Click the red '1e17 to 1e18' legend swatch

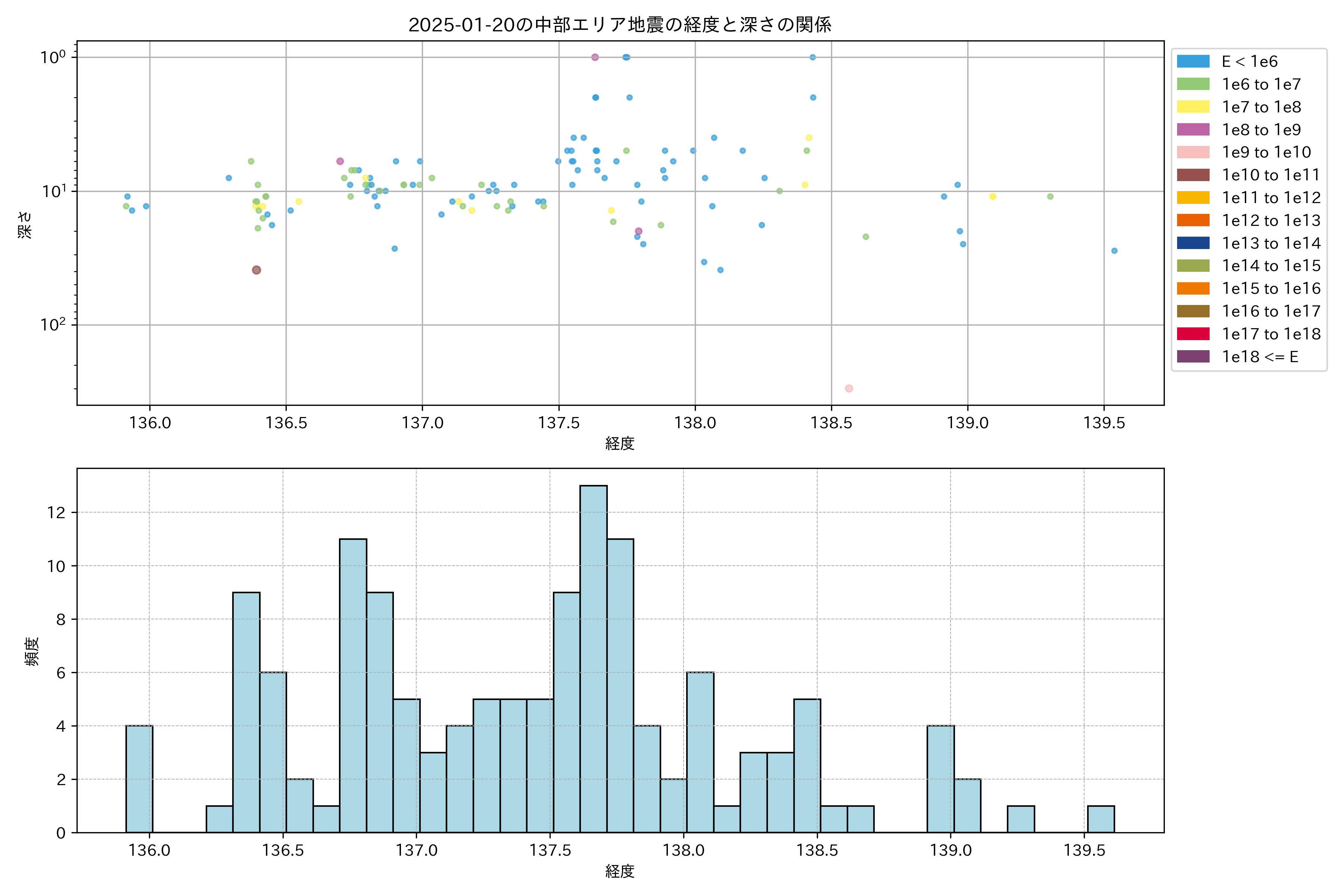(x=1193, y=334)
